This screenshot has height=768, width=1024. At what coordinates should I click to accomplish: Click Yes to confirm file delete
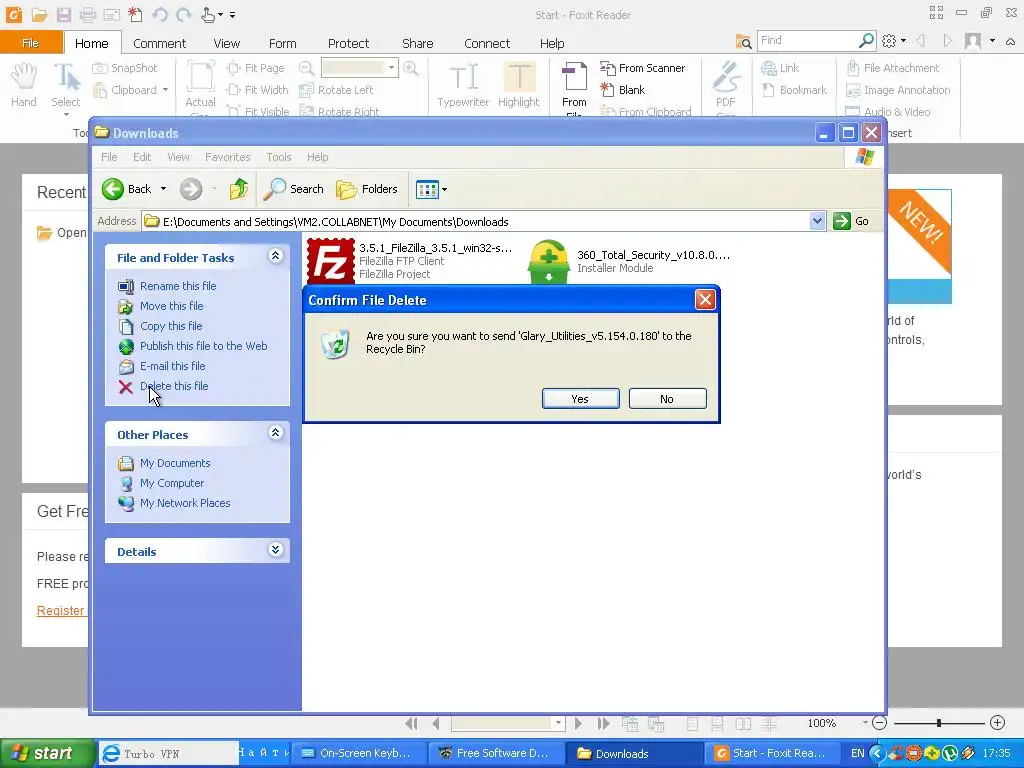pyautogui.click(x=580, y=399)
